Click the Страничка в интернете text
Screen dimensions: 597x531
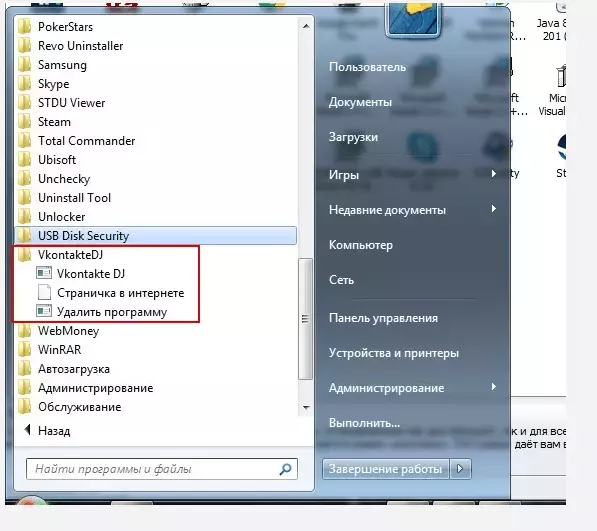(x=120, y=293)
